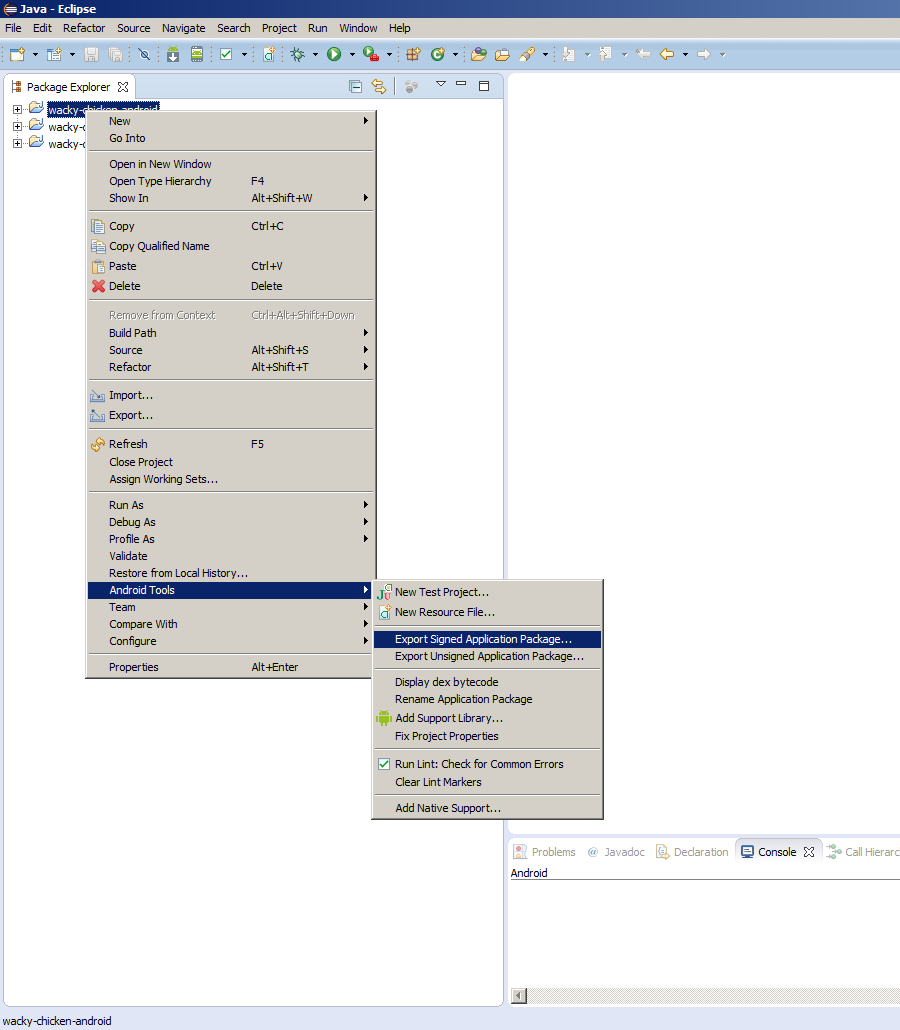900x1030 pixels.
Task: Expand the third project tree node
Action: tap(18, 143)
